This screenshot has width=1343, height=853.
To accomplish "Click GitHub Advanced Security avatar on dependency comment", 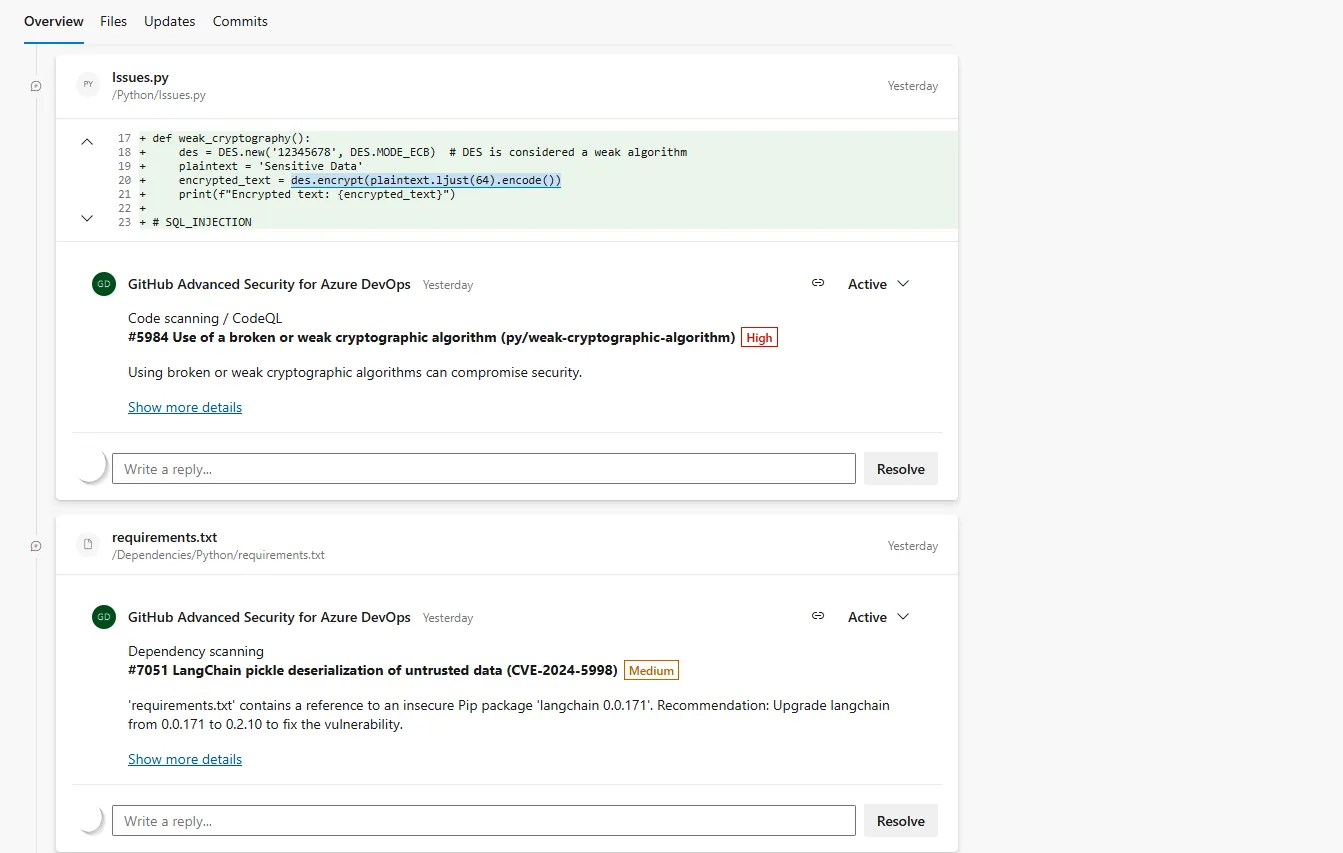I will 103,617.
